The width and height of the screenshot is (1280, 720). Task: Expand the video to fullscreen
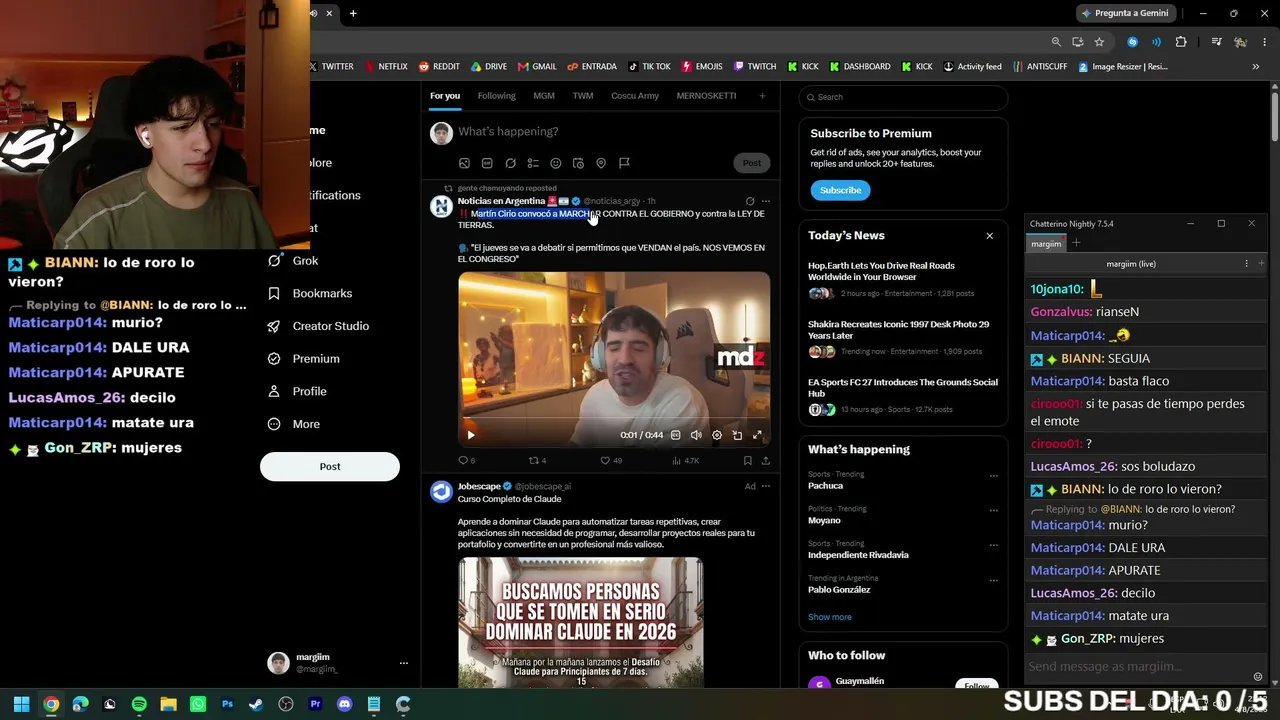757,435
